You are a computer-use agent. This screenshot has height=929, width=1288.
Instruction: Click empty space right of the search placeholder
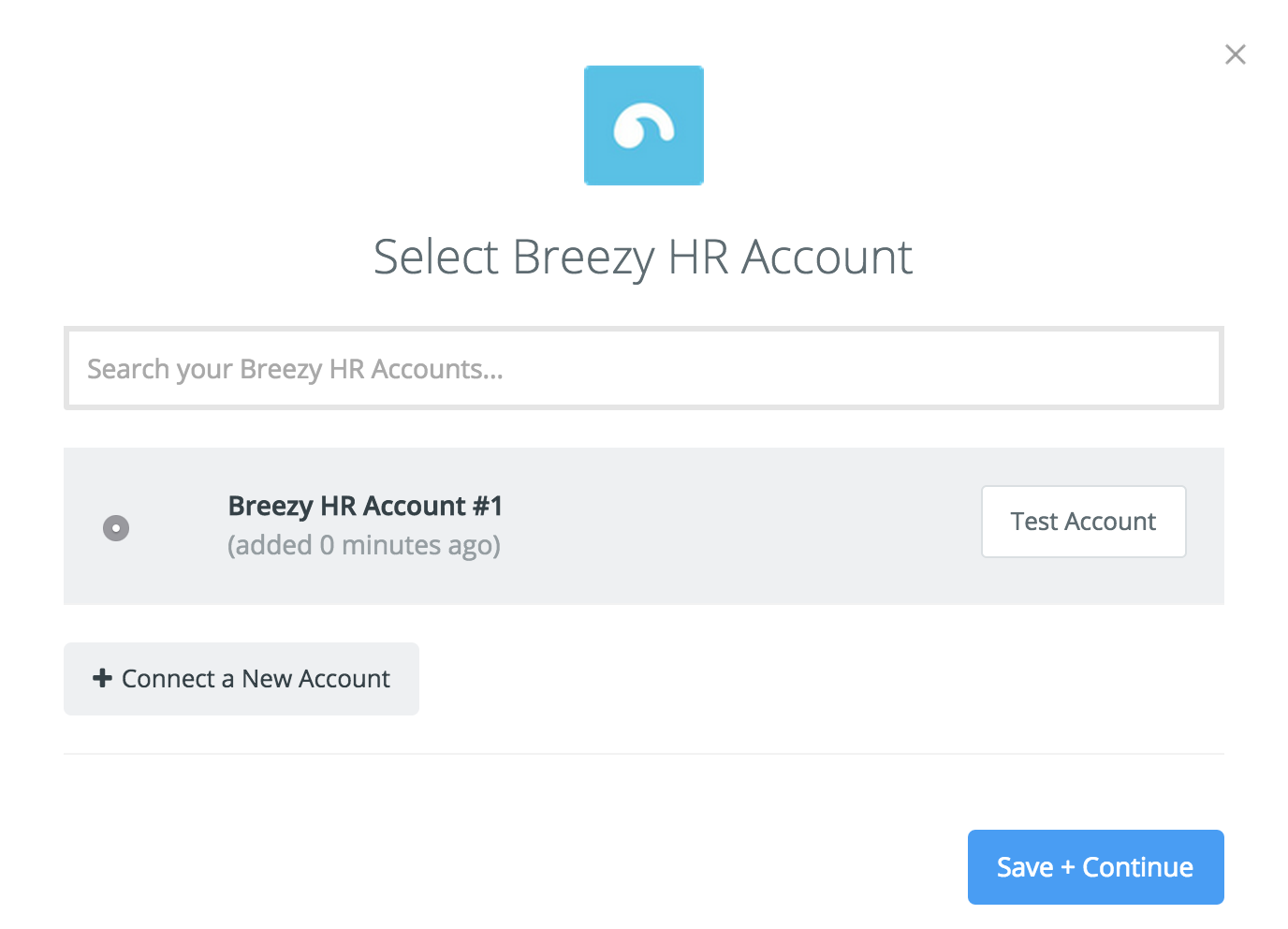(861, 368)
